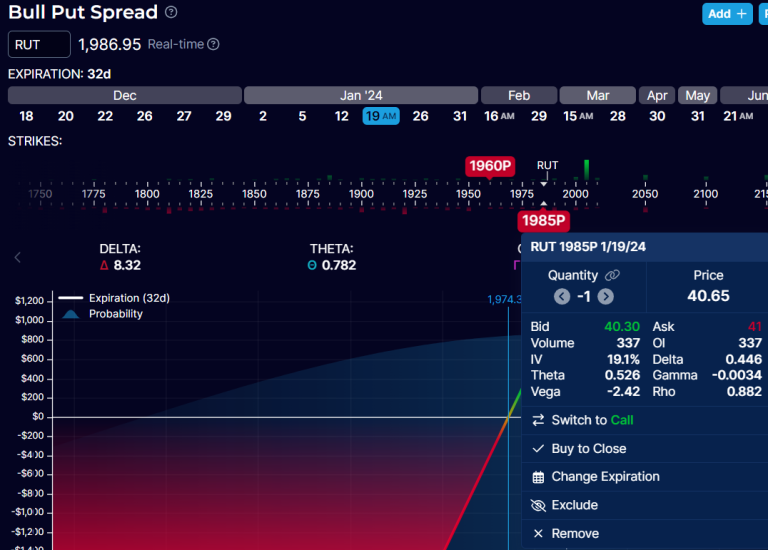Click the Switch to Call swap icon
Image resolution: width=768 pixels, height=550 pixels.
point(538,420)
